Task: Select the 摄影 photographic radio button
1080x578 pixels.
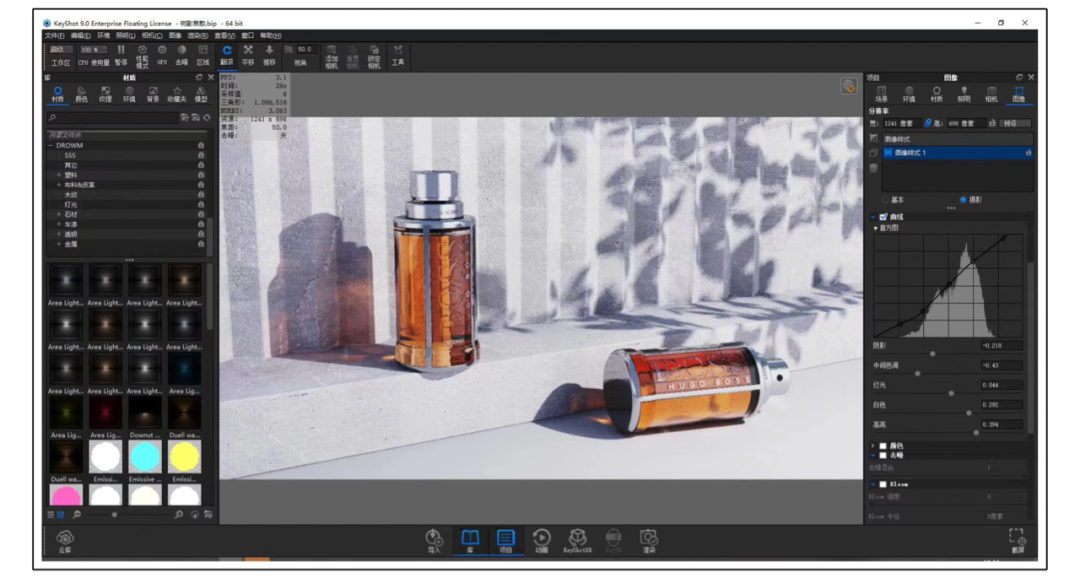Action: point(963,200)
